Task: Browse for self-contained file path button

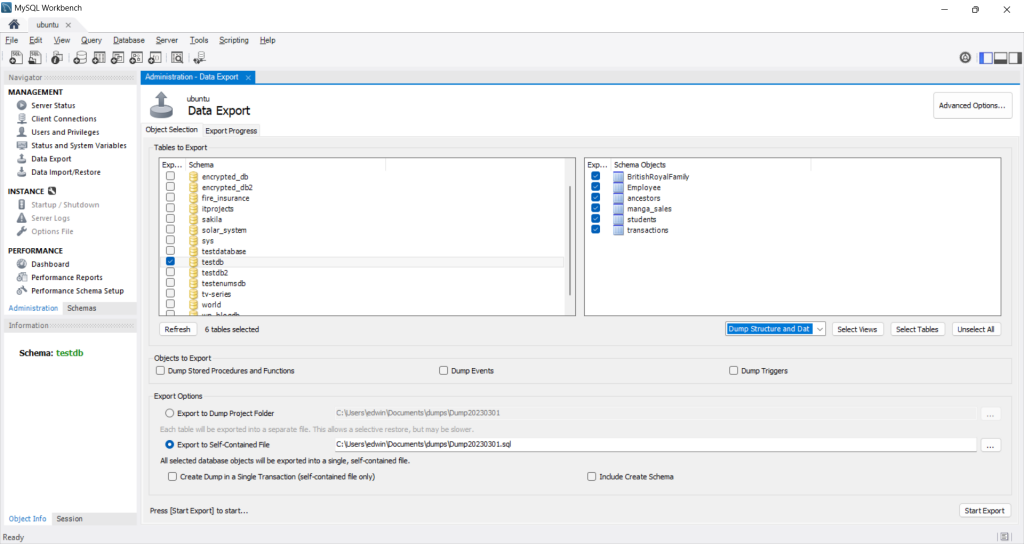Action: (991, 445)
